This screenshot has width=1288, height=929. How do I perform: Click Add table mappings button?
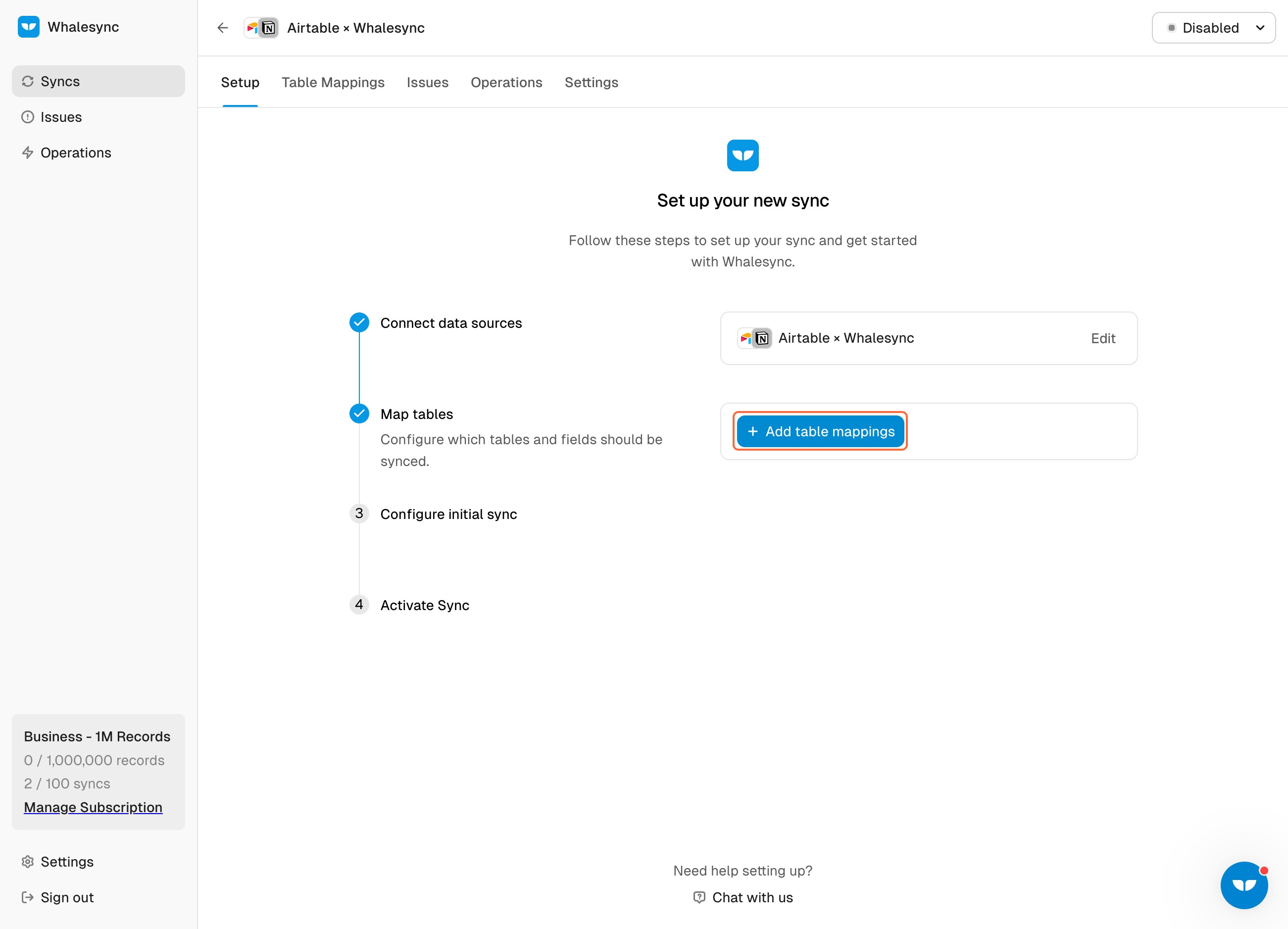[x=820, y=431]
